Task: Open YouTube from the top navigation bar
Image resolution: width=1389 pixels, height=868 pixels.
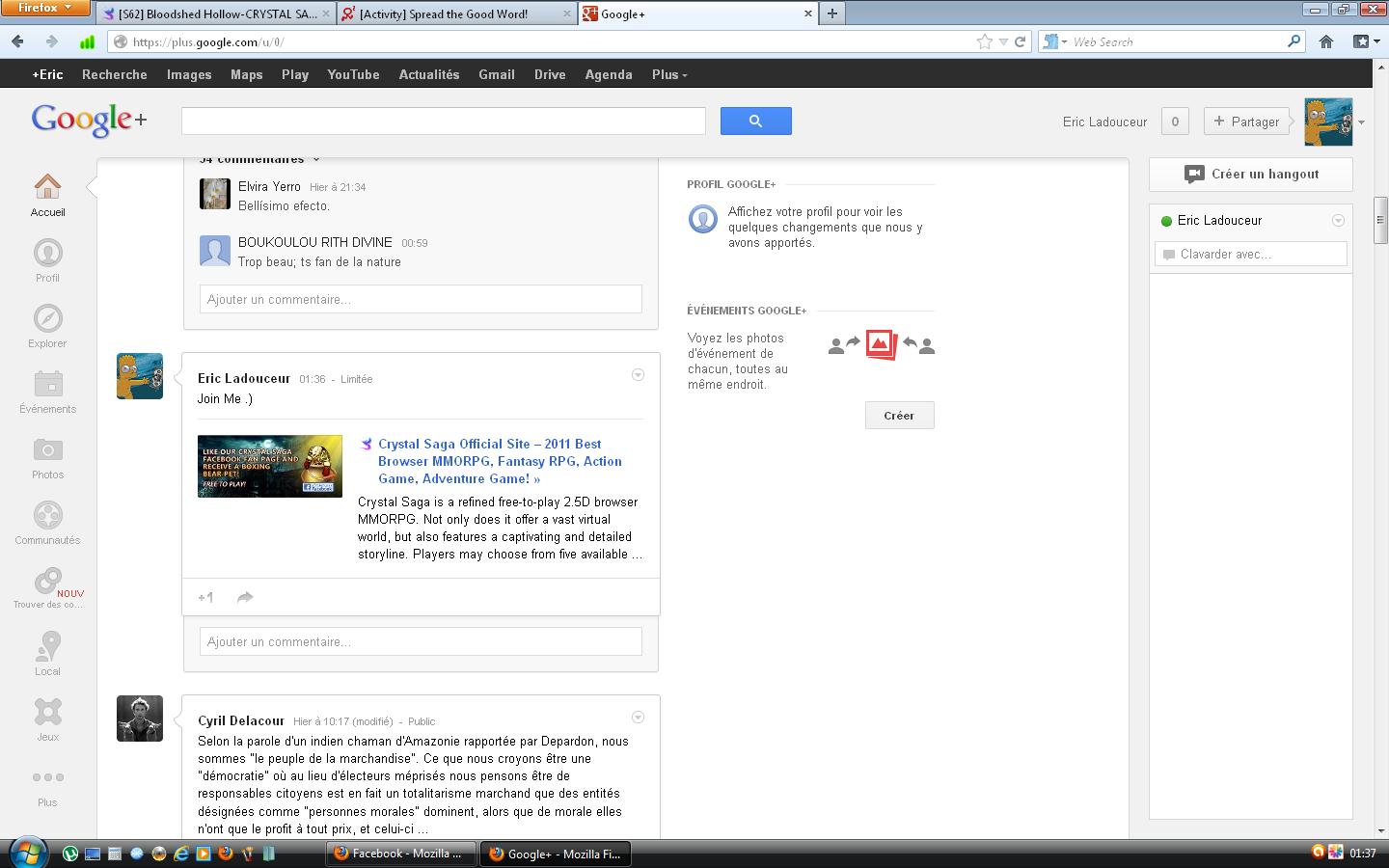Action: [x=353, y=74]
